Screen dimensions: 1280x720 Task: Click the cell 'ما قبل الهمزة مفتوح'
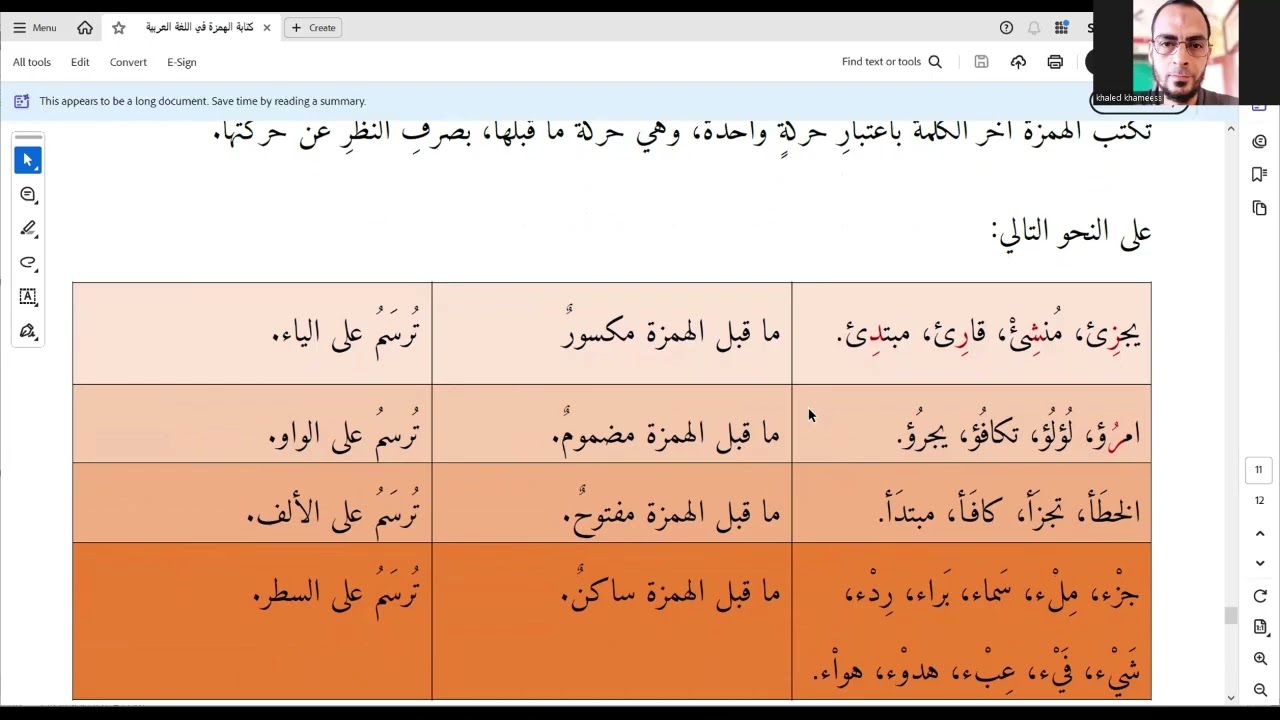[x=612, y=503]
